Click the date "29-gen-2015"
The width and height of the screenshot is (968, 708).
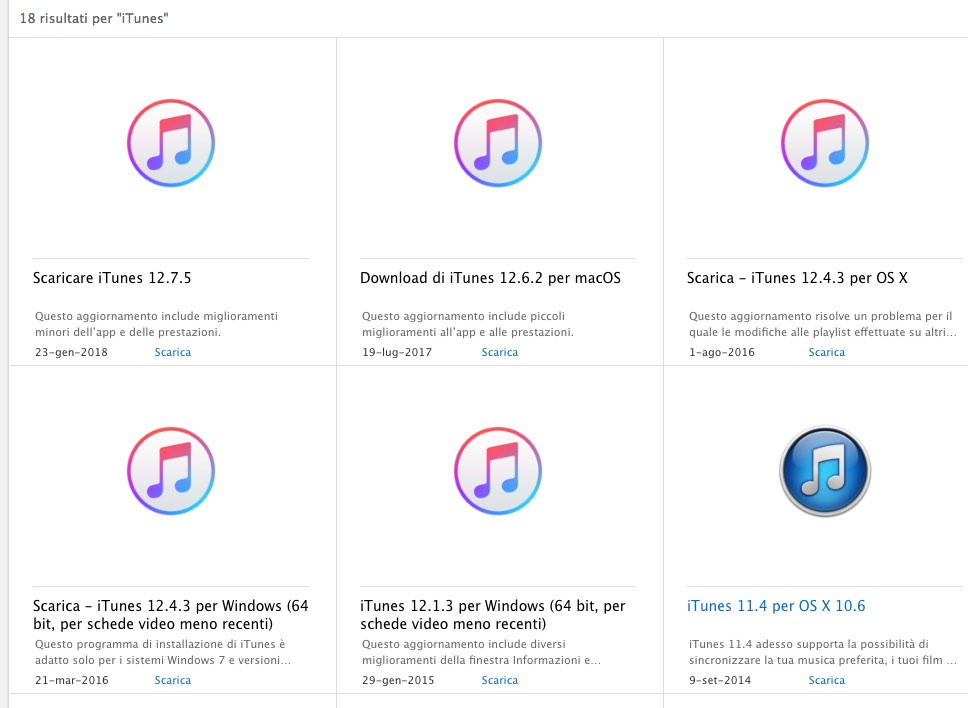pos(398,680)
